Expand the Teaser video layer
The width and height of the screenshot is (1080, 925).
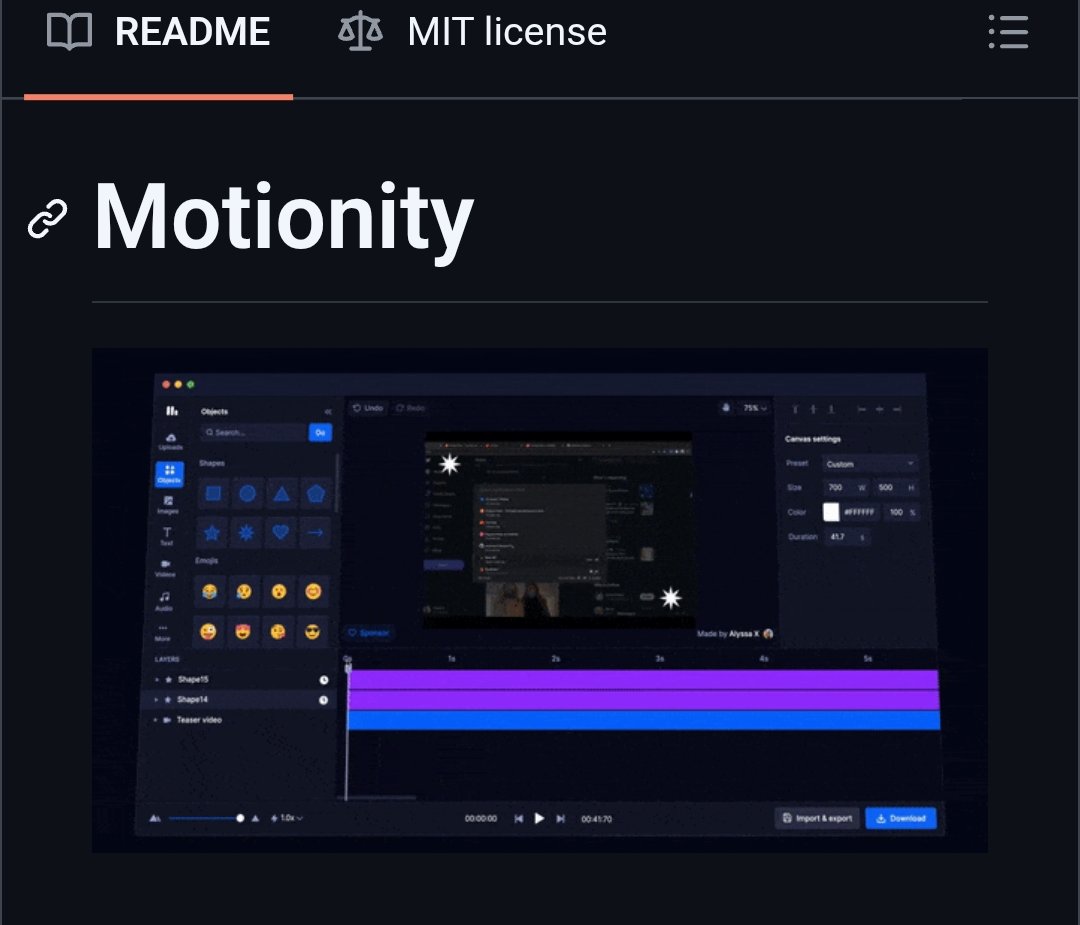[x=155, y=720]
